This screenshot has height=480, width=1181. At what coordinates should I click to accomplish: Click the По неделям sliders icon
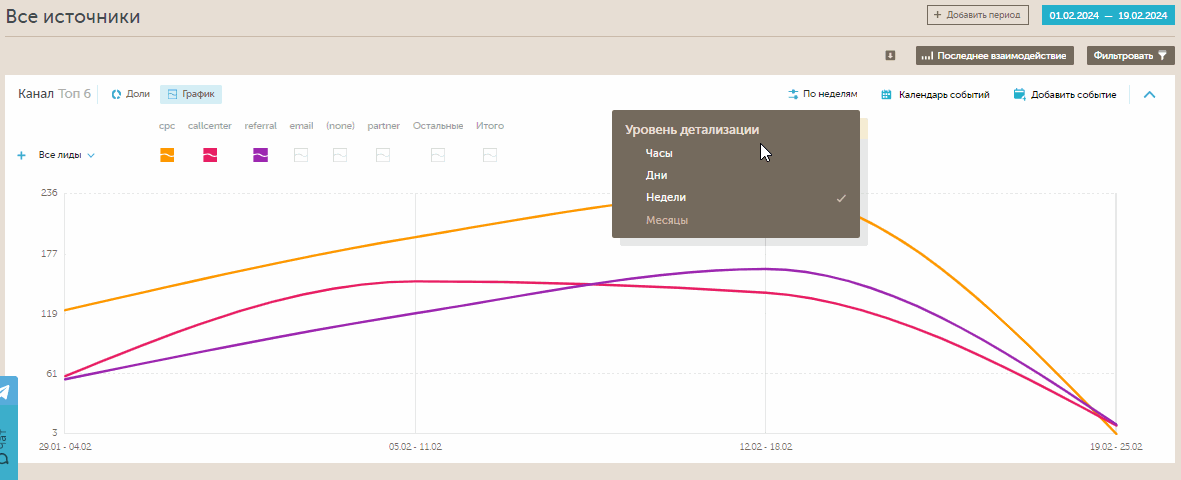[x=793, y=94]
